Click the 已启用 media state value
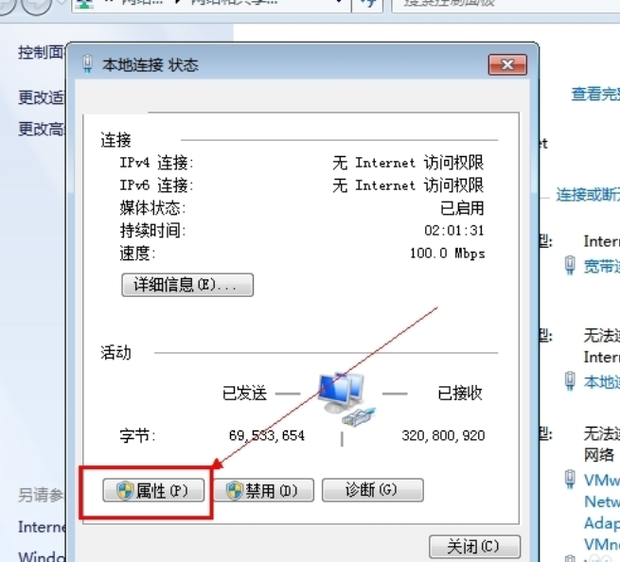 coord(462,208)
